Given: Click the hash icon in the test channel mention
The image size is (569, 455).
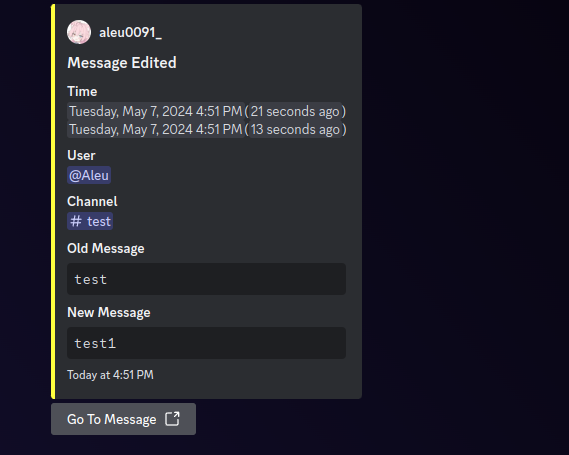Looking at the screenshot, I should (76, 221).
